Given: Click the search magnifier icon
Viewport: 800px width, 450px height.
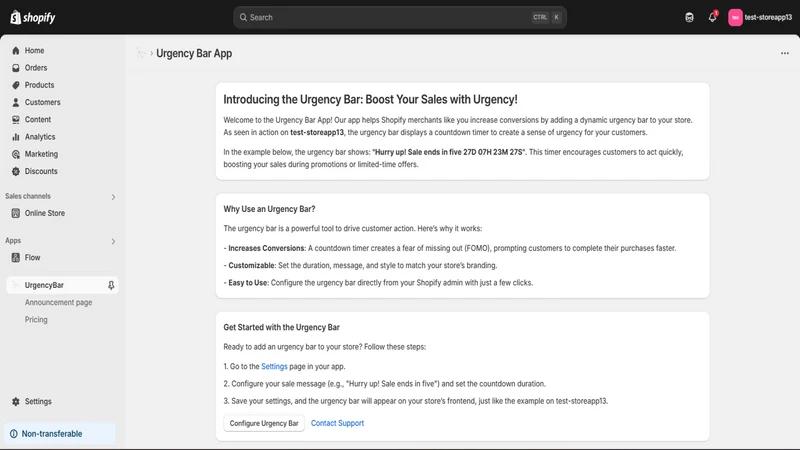Looking at the screenshot, I should coord(243,17).
